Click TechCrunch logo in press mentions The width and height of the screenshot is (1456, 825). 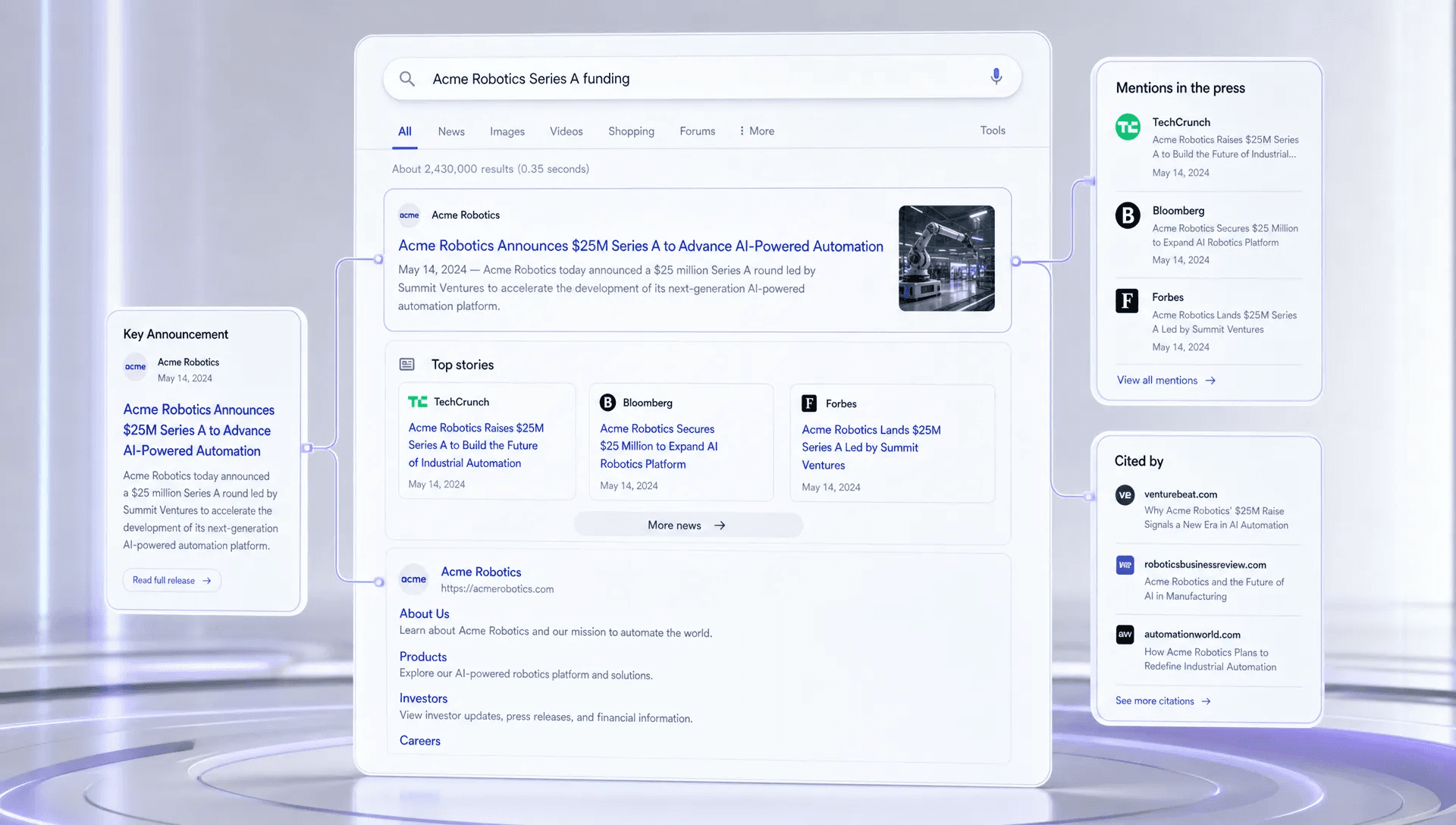tap(1128, 127)
